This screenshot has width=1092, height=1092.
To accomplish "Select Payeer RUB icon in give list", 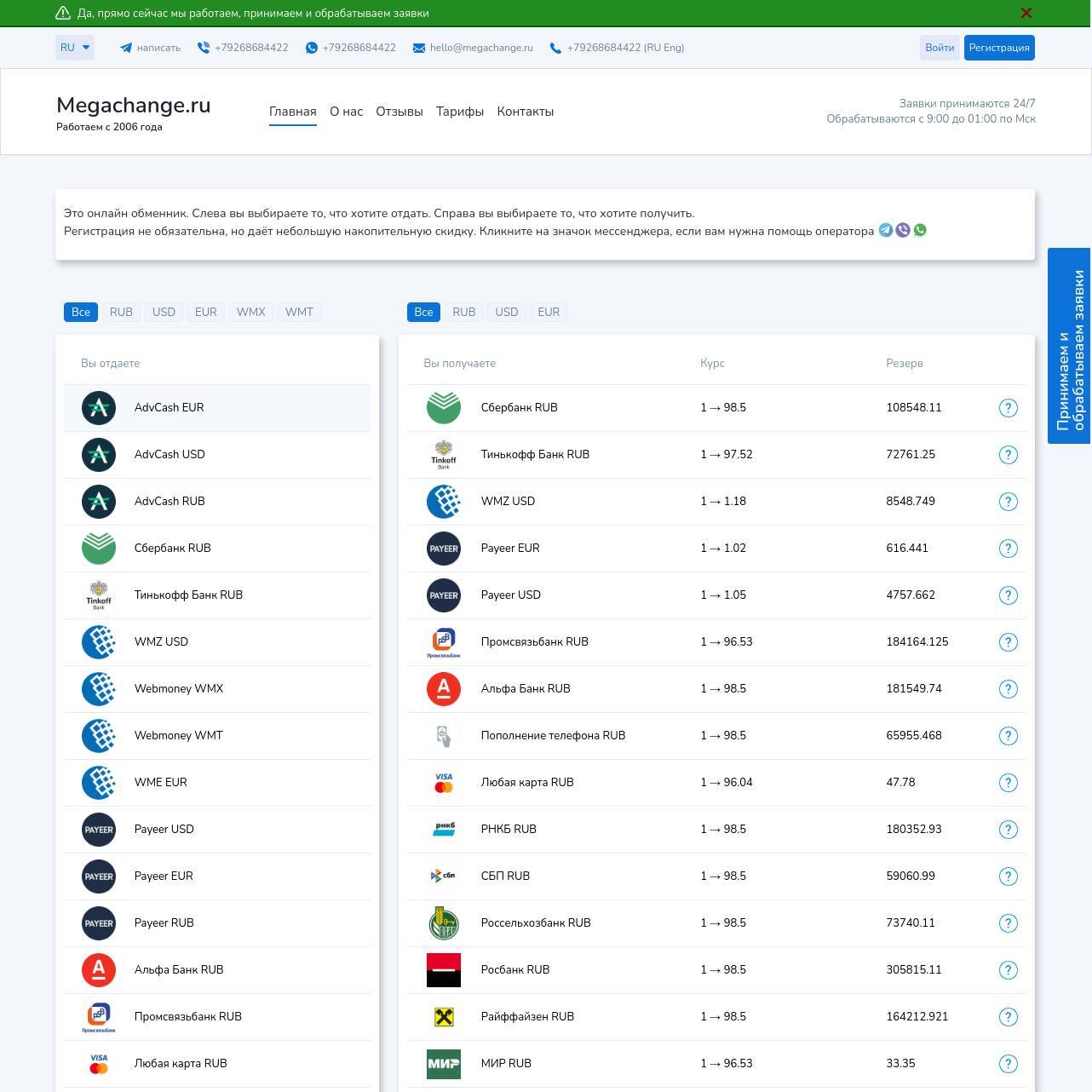I will [x=99, y=923].
